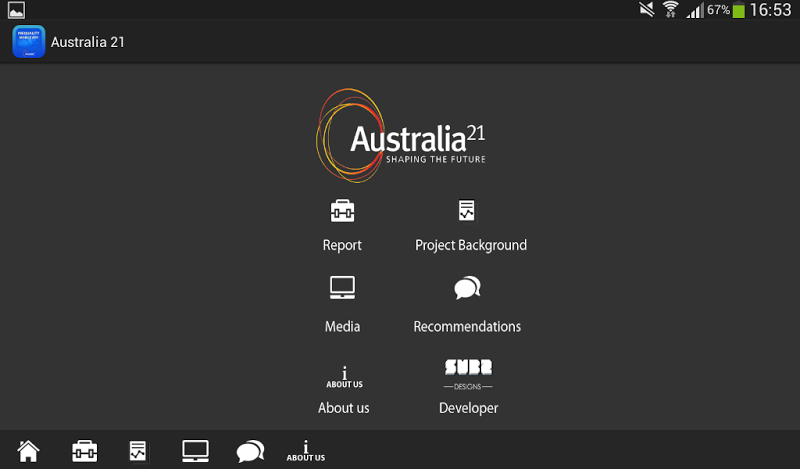Tap the Home icon in bottom bar
The width and height of the screenshot is (800, 469).
[x=28, y=451]
